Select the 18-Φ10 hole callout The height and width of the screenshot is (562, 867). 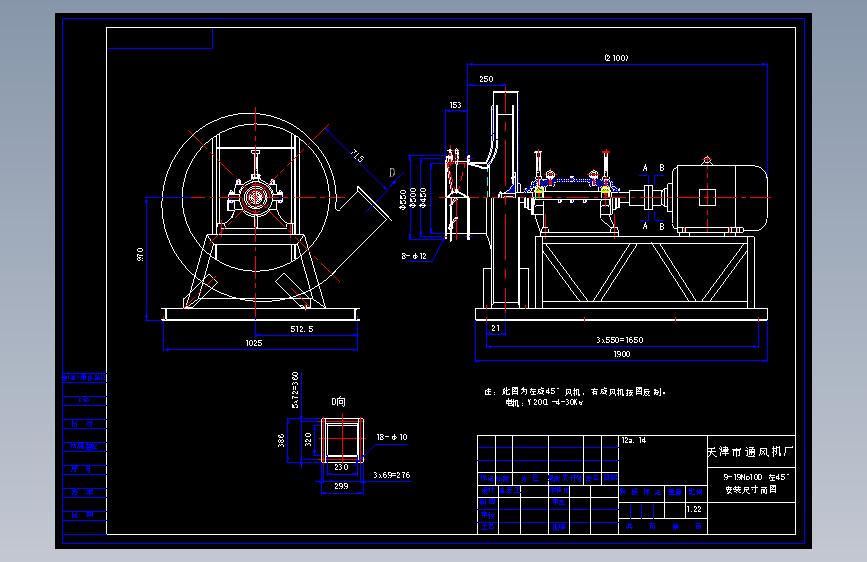pos(392,437)
